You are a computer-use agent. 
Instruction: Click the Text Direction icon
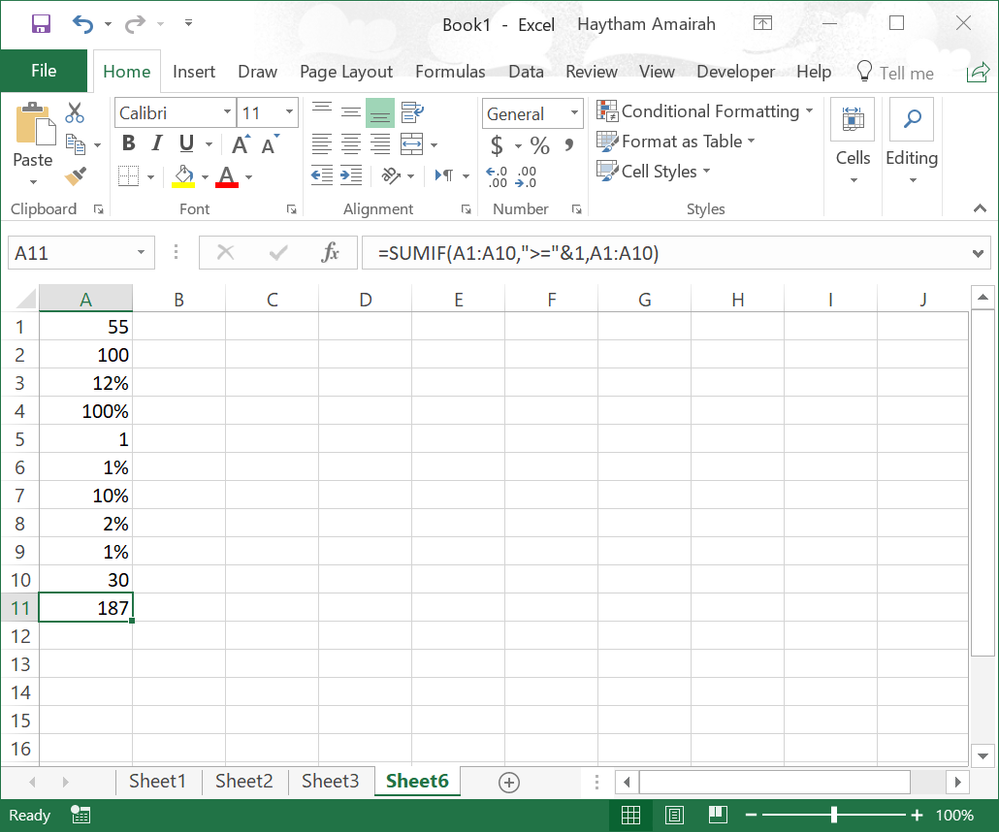(444, 175)
